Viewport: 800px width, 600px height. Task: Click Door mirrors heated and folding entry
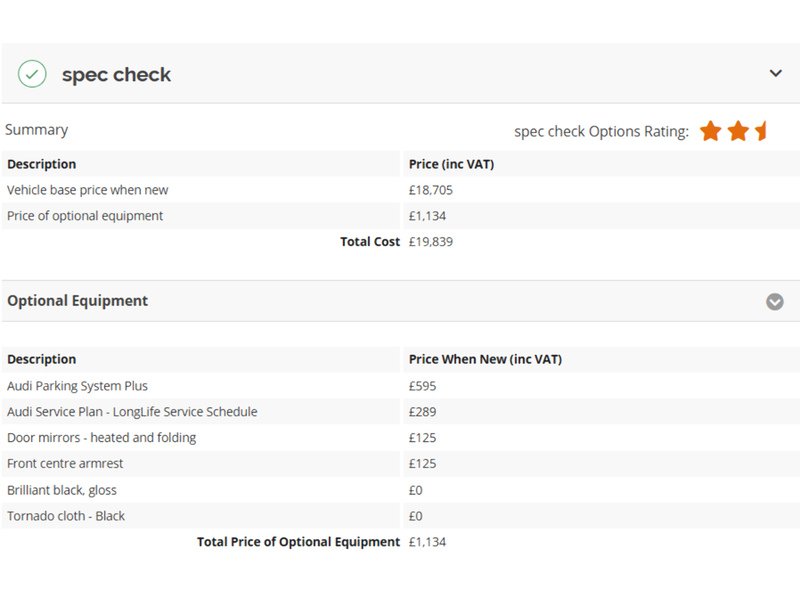(101, 438)
